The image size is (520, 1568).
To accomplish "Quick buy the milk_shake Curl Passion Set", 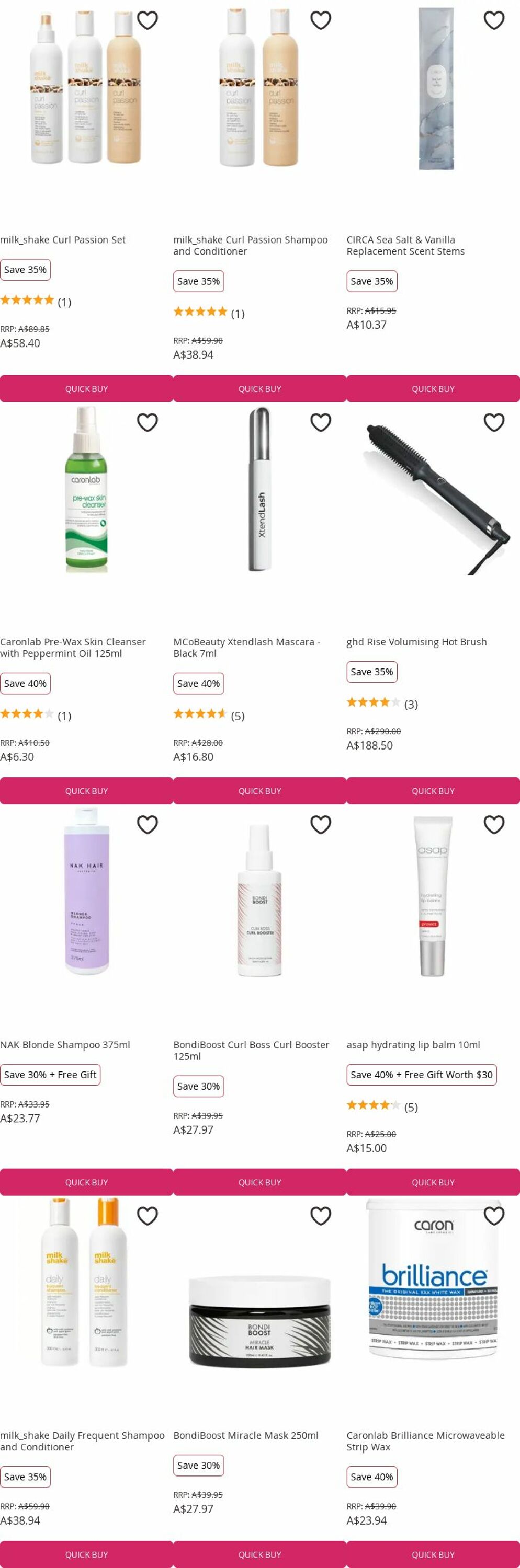I will (86, 388).
